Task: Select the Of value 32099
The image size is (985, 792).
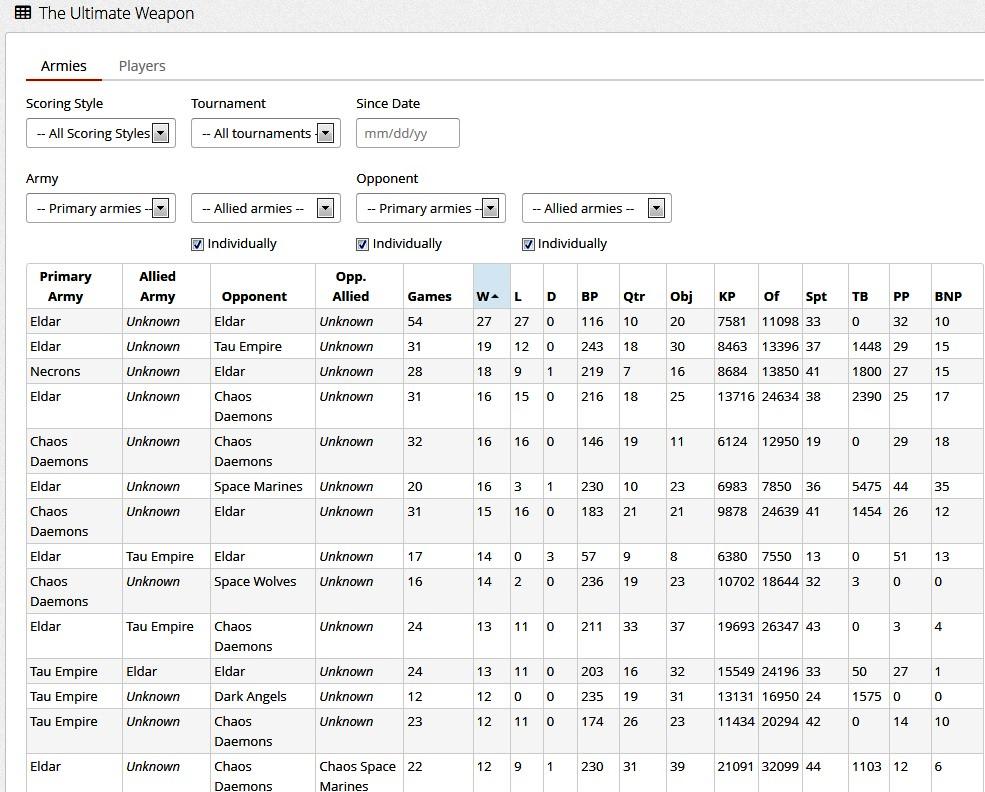Action: 780,767
